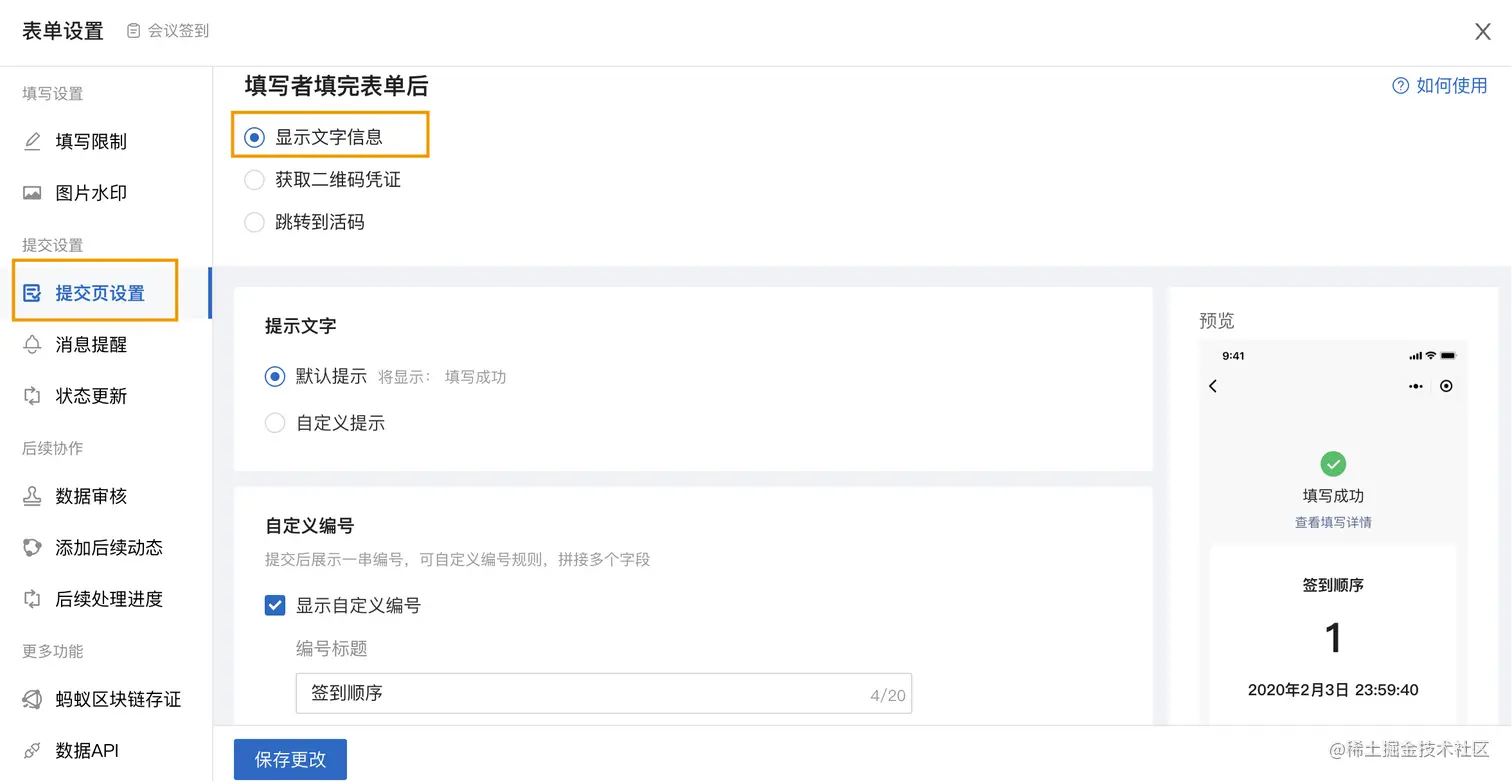Image resolution: width=1512 pixels, height=782 pixels.
Task: Click the 查看填写详情 link in preview
Action: pos(1333,522)
